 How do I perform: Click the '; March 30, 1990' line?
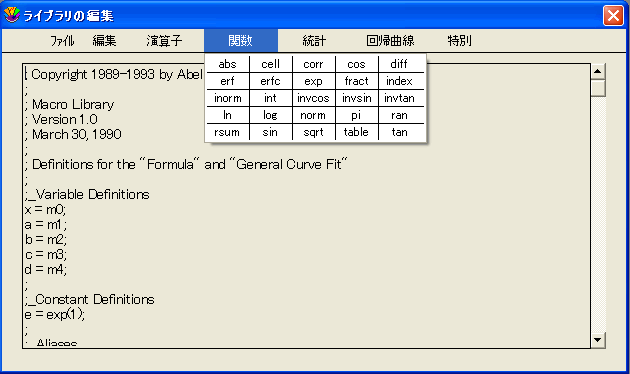[73, 134]
